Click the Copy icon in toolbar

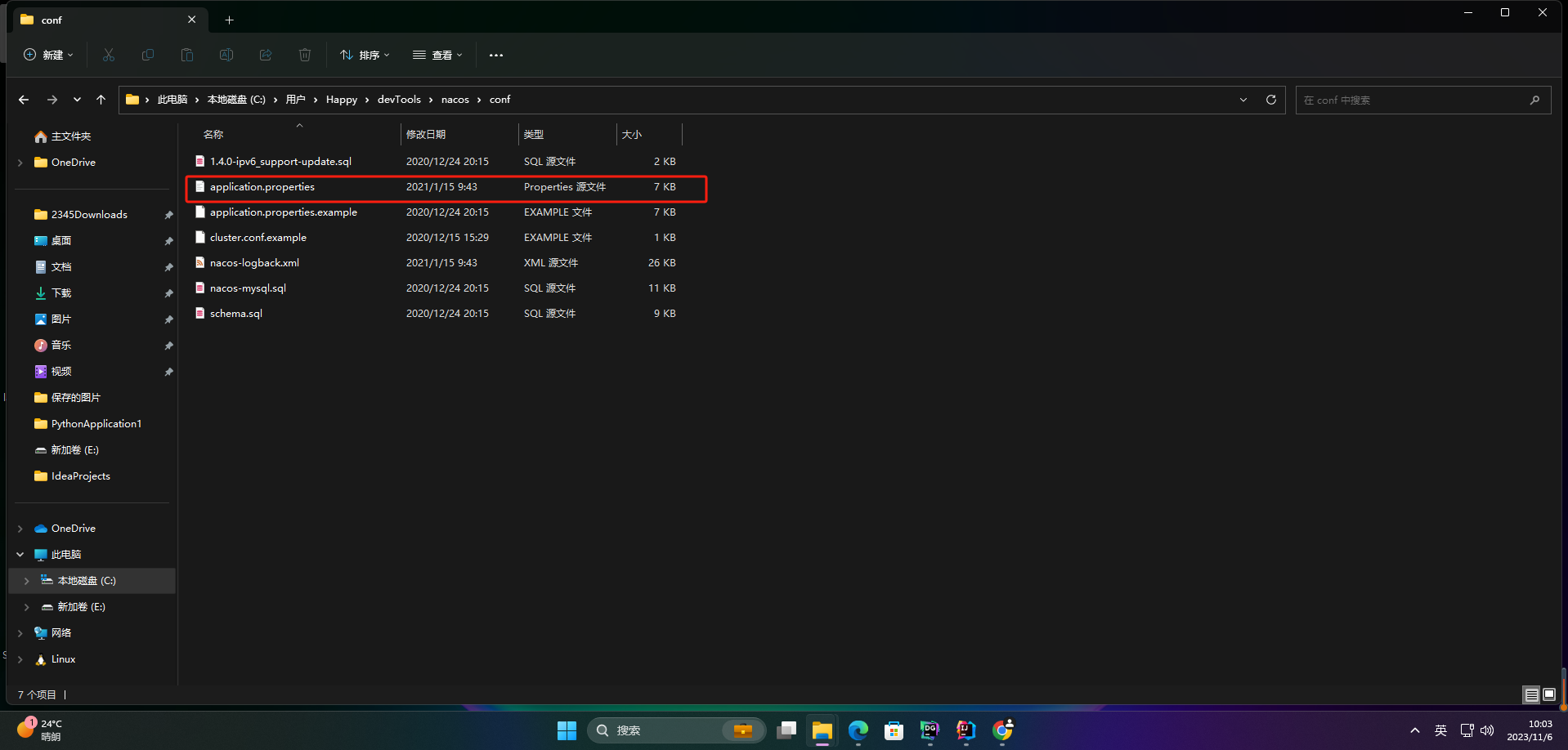pyautogui.click(x=148, y=55)
